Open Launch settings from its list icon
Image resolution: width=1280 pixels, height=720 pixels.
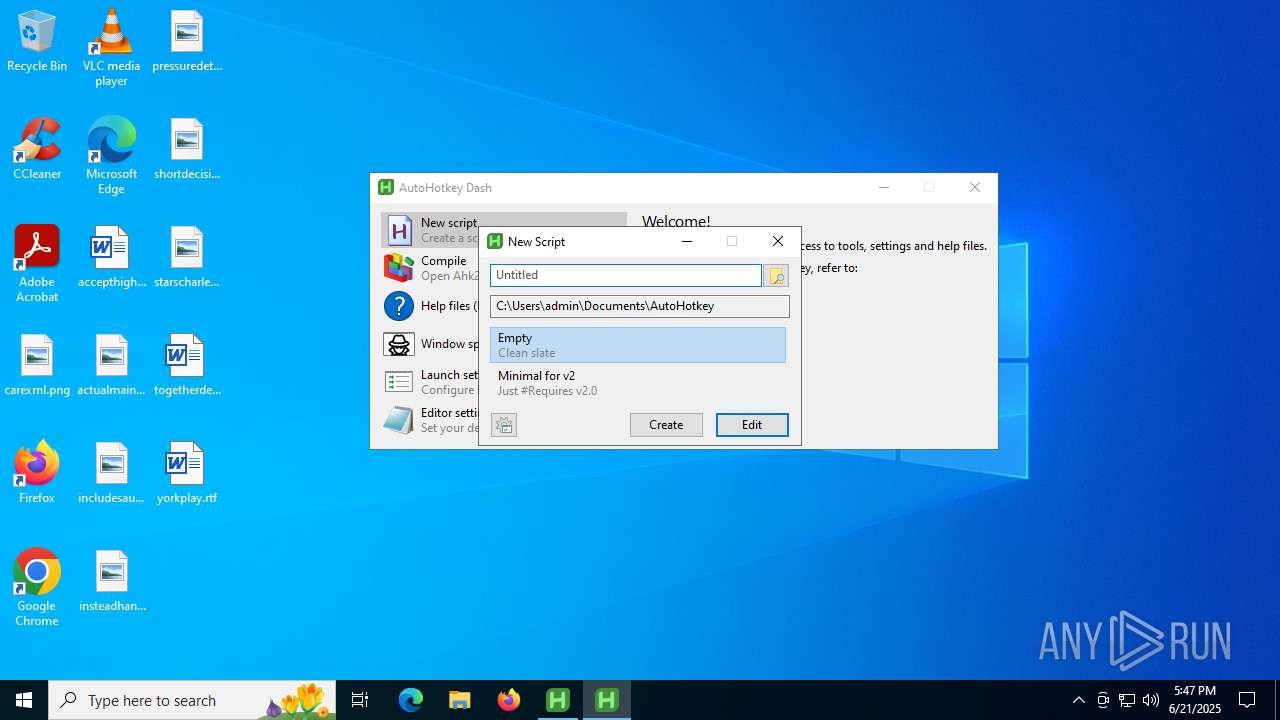point(399,382)
